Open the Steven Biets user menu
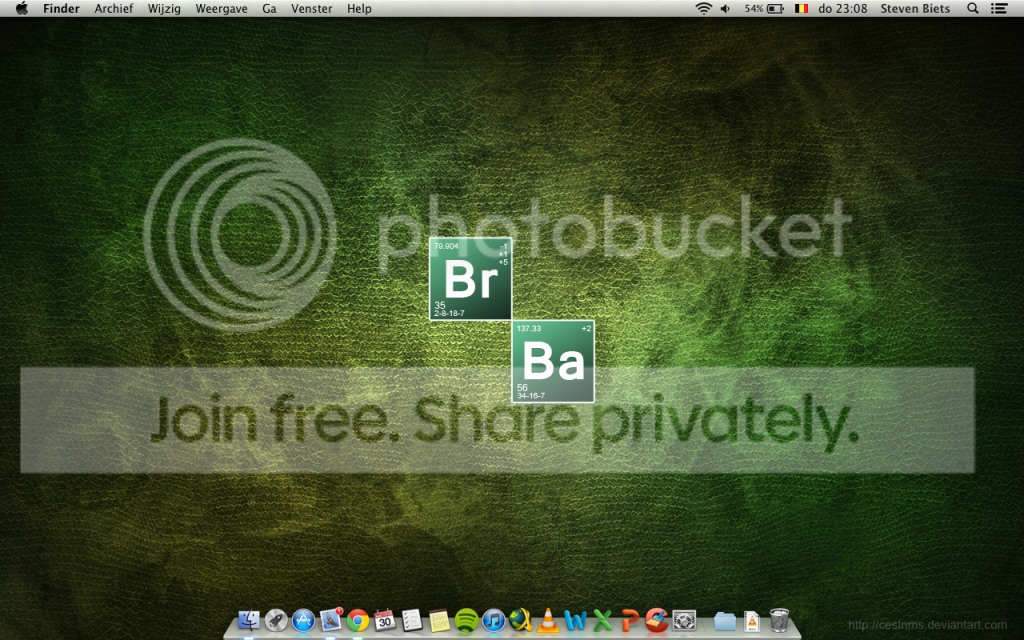Screen dimensions: 1024x640 (915, 8)
